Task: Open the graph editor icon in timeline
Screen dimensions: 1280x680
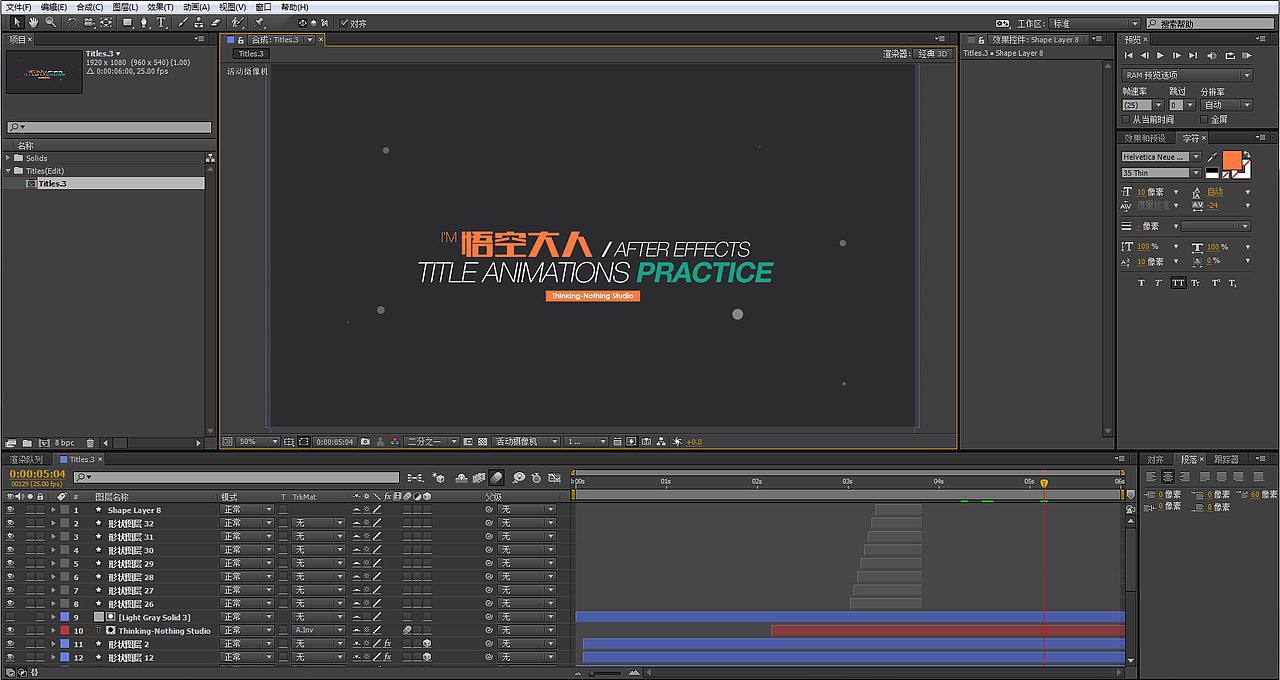Action: tap(553, 478)
